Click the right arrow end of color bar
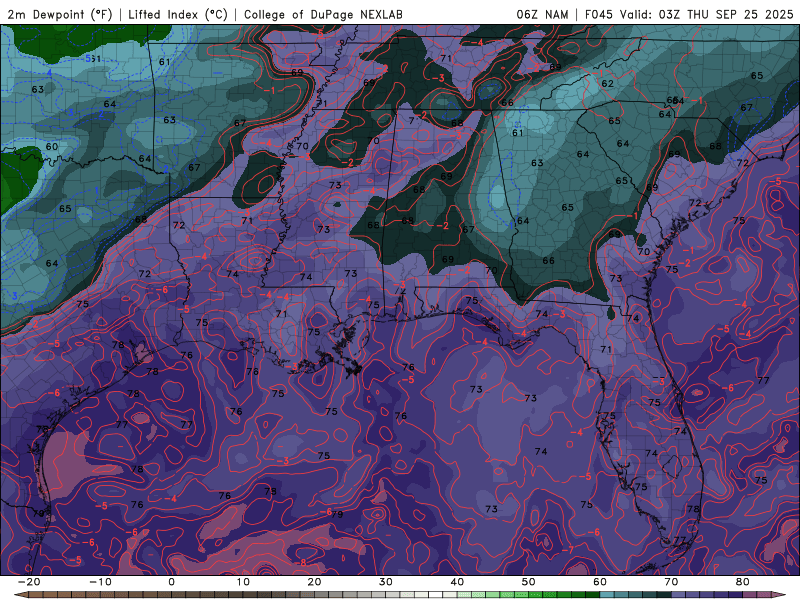Image resolution: width=800 pixels, height=600 pixels. (x=780, y=595)
